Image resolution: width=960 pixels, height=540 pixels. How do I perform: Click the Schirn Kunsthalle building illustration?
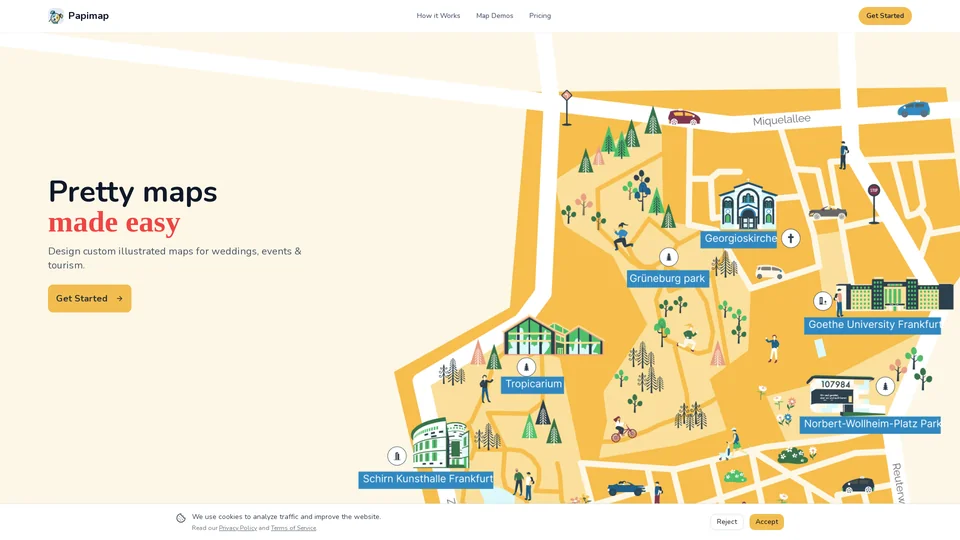tap(440, 444)
